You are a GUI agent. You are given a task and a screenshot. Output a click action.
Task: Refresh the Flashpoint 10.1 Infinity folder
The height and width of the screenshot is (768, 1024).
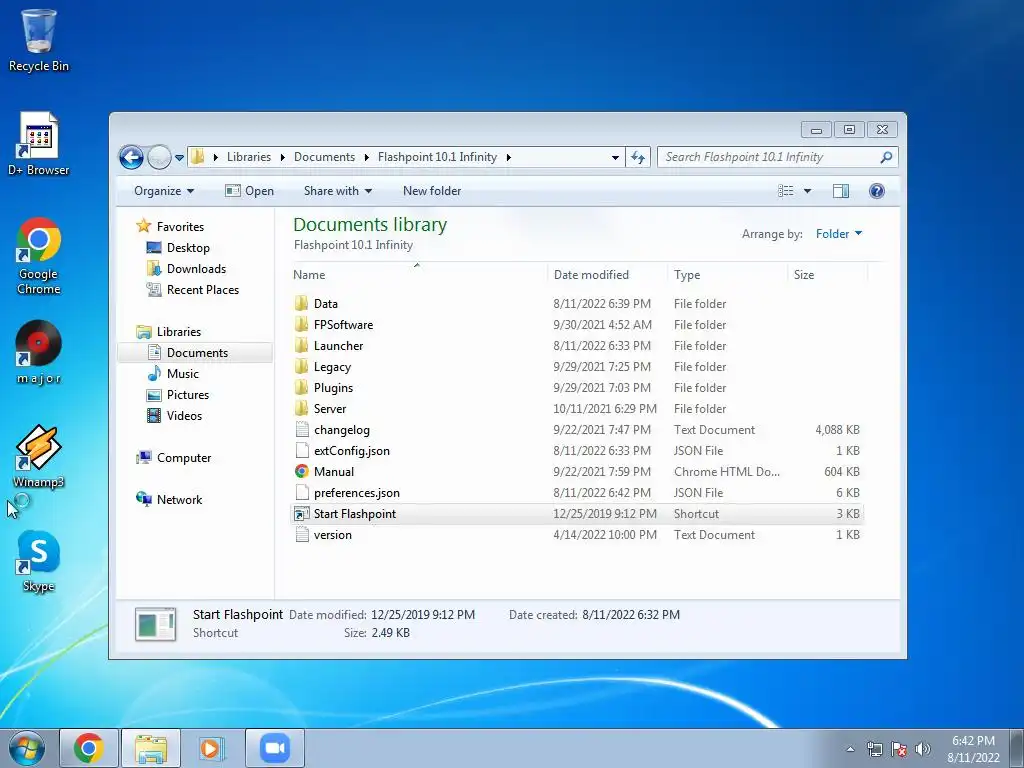click(x=638, y=157)
